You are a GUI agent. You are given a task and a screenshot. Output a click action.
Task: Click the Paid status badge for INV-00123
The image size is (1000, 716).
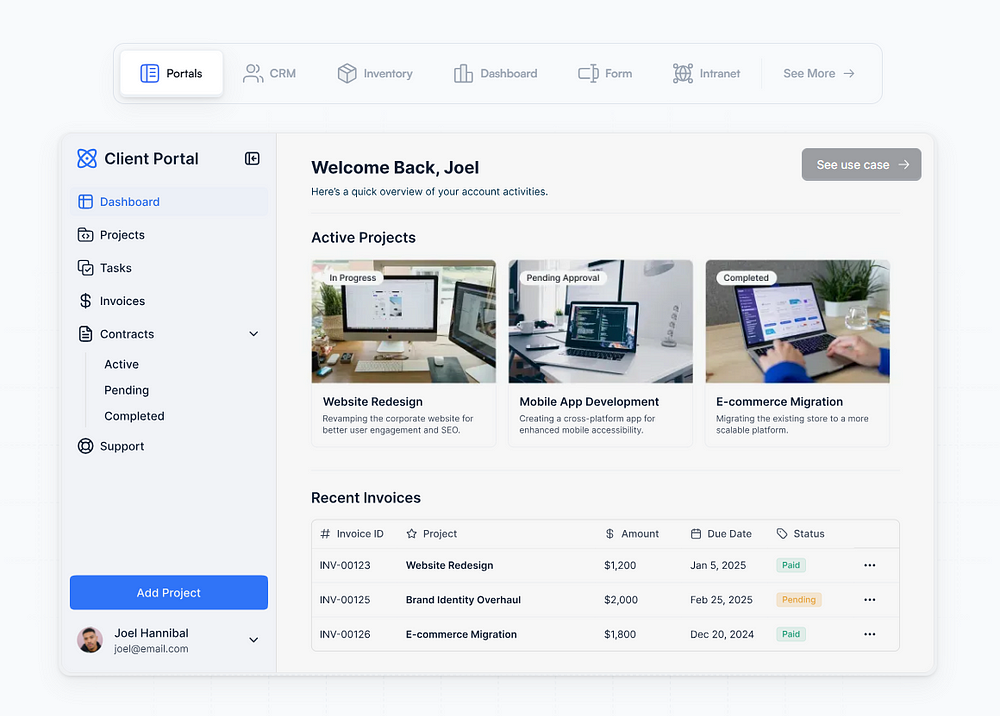pos(791,566)
